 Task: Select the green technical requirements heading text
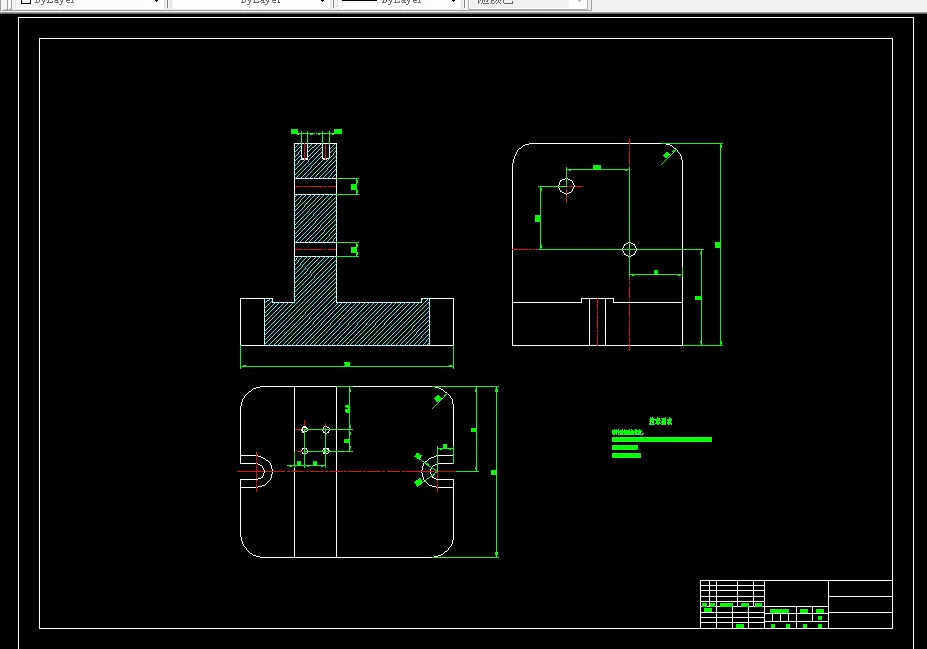[660, 421]
